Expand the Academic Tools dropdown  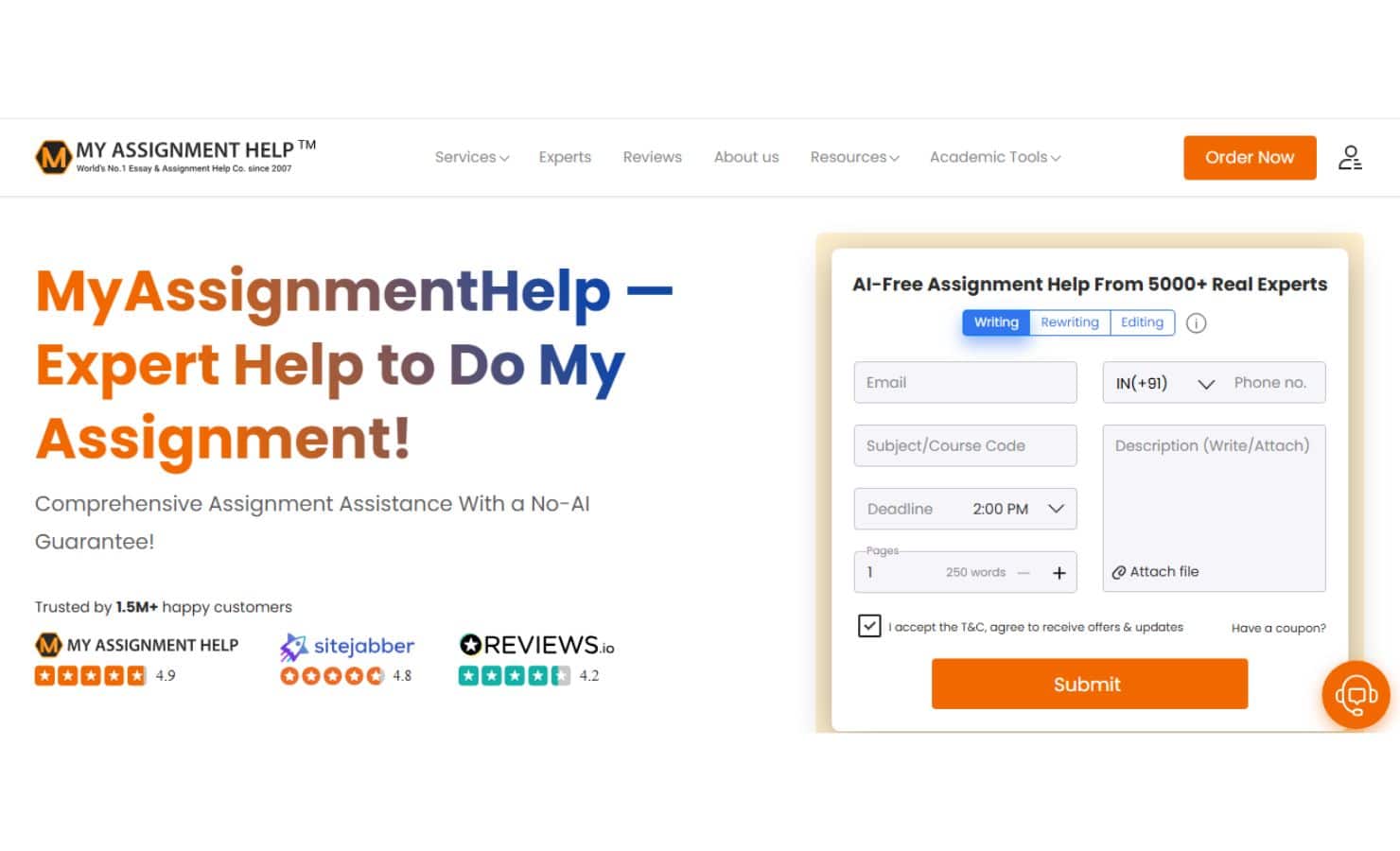994,157
